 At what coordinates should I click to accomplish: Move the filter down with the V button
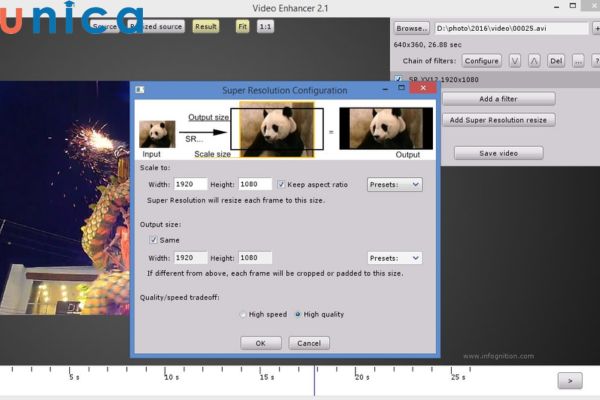515,61
